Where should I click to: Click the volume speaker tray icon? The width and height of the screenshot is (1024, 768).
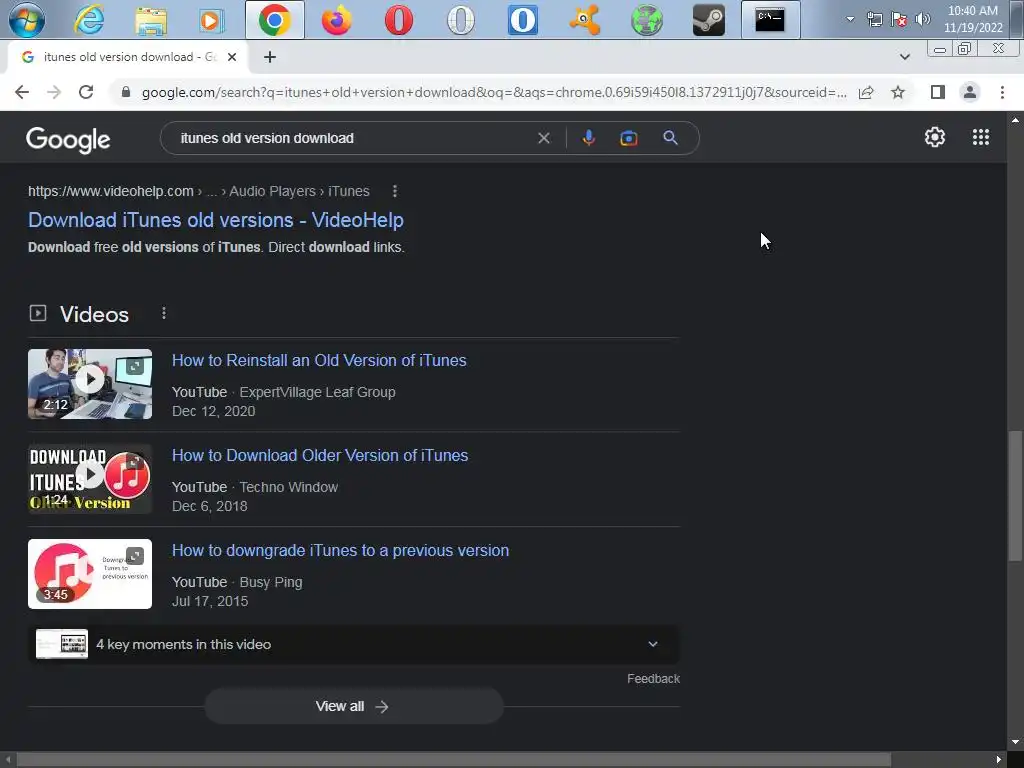click(923, 19)
